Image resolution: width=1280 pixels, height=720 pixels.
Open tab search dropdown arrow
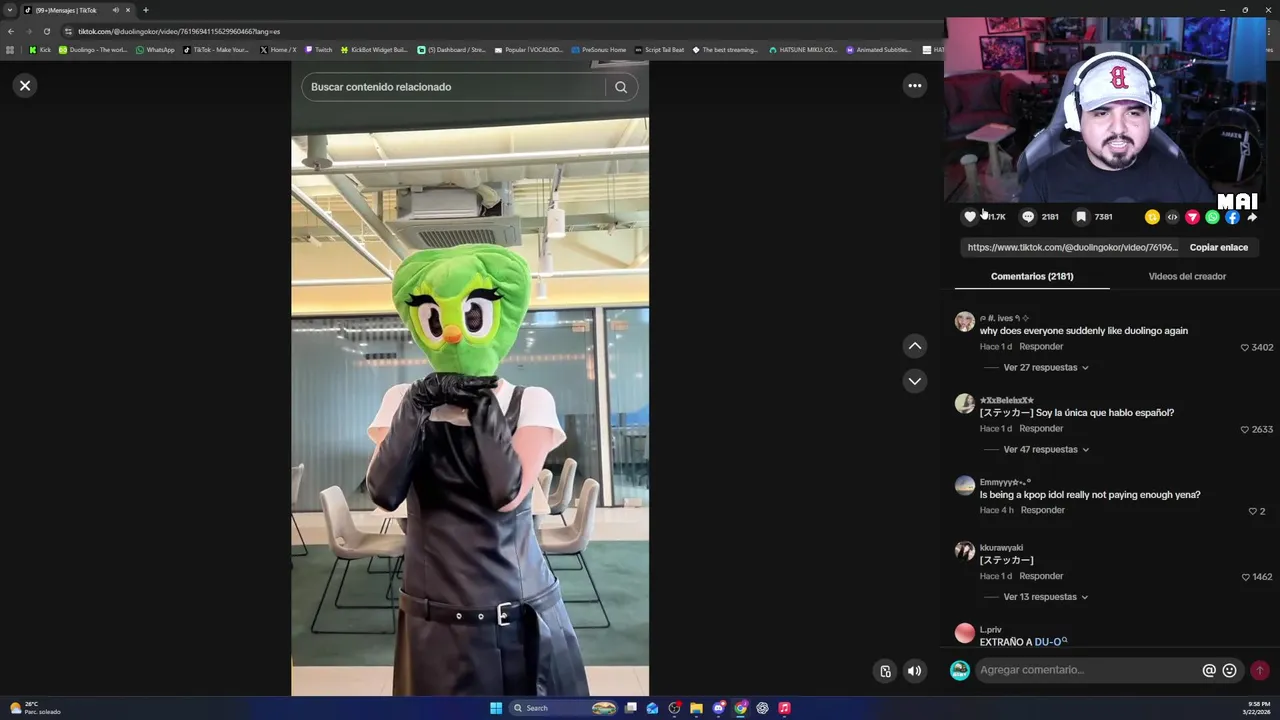(10, 10)
